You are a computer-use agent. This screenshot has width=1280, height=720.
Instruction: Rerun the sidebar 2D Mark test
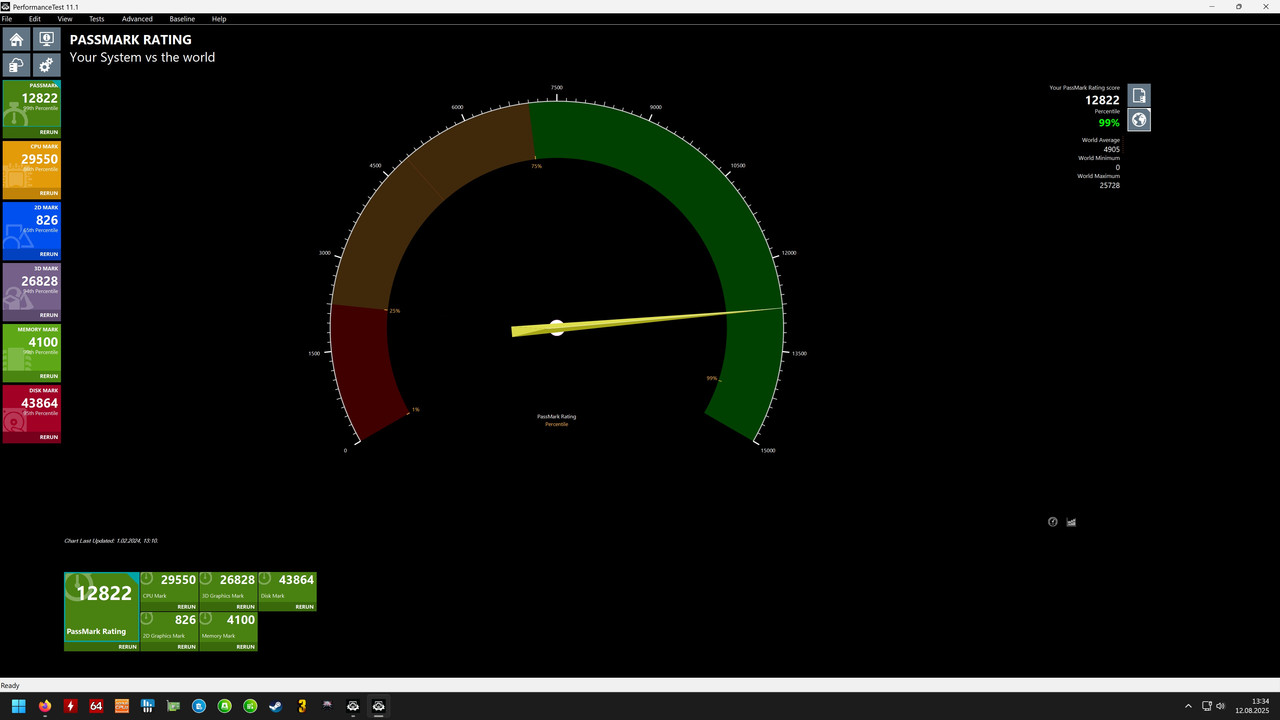click(48, 254)
